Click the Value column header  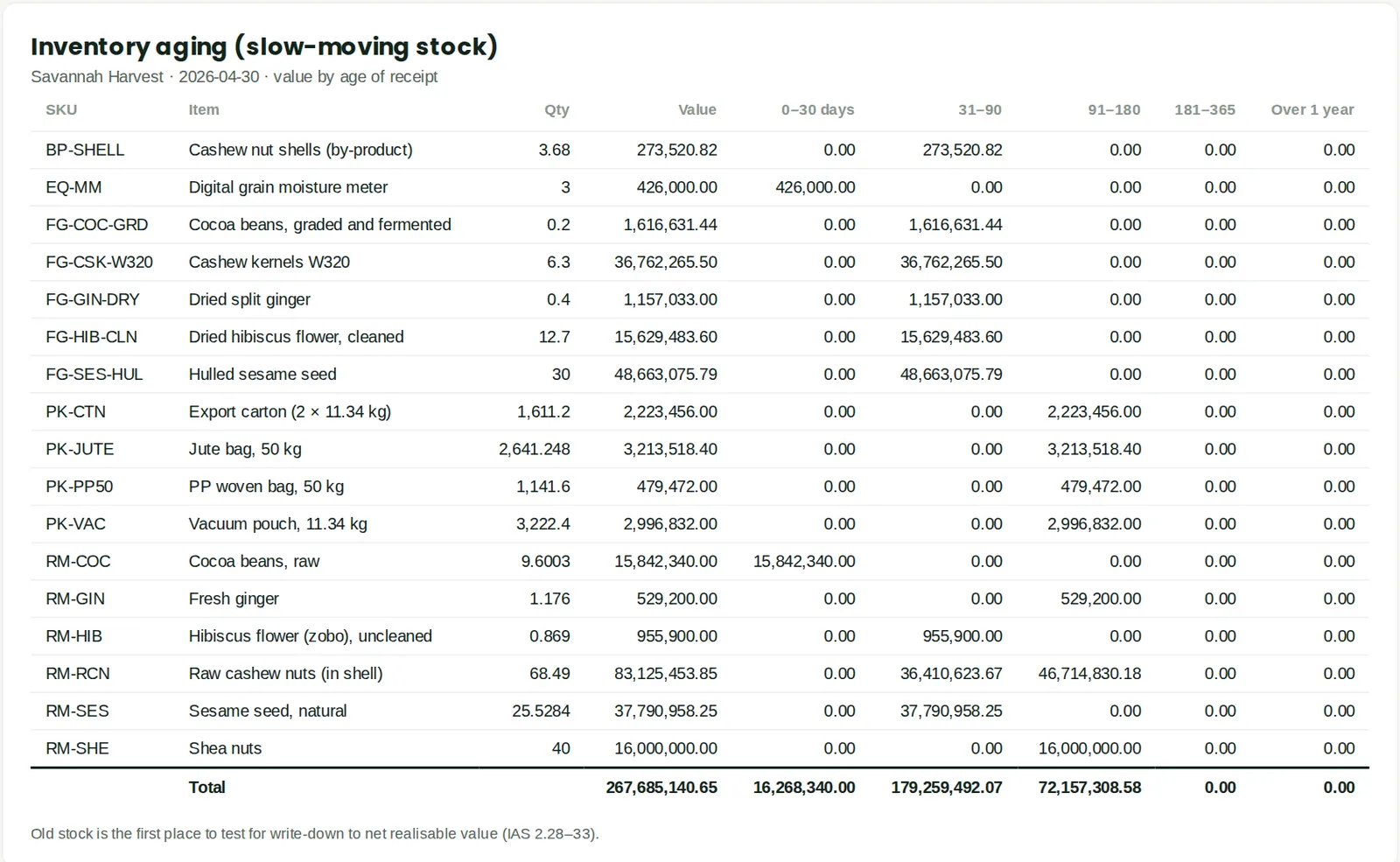pos(697,110)
